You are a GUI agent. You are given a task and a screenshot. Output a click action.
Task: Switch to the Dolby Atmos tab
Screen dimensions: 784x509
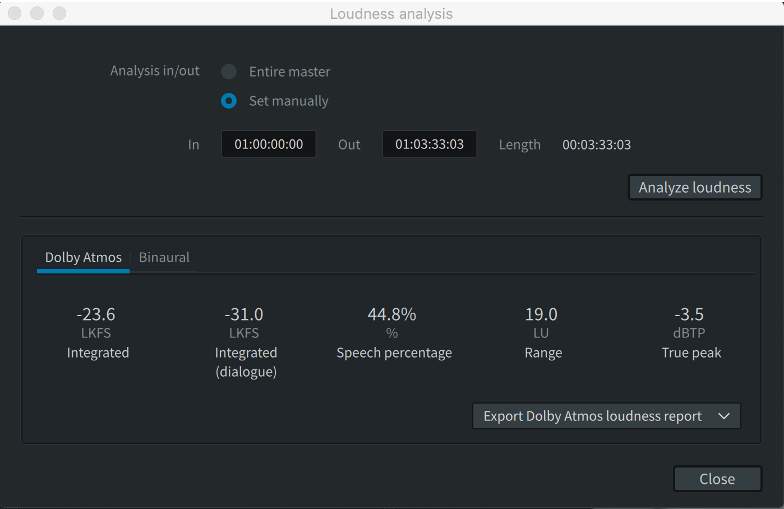83,257
